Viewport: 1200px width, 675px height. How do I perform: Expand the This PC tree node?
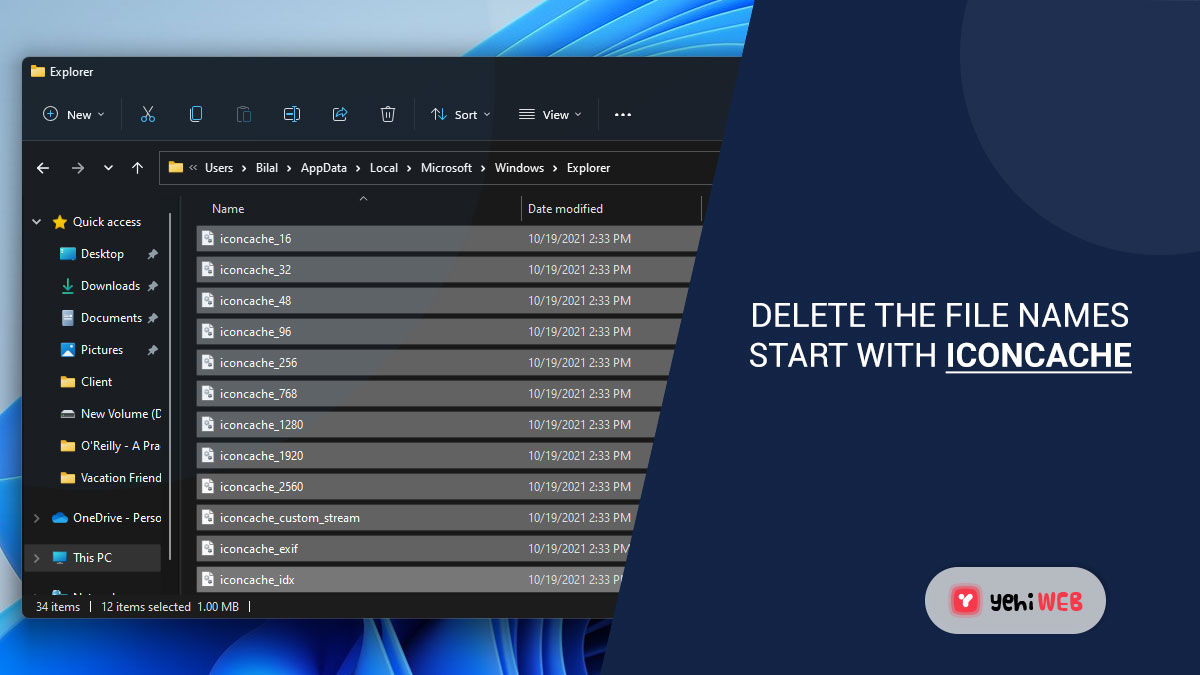pos(37,558)
